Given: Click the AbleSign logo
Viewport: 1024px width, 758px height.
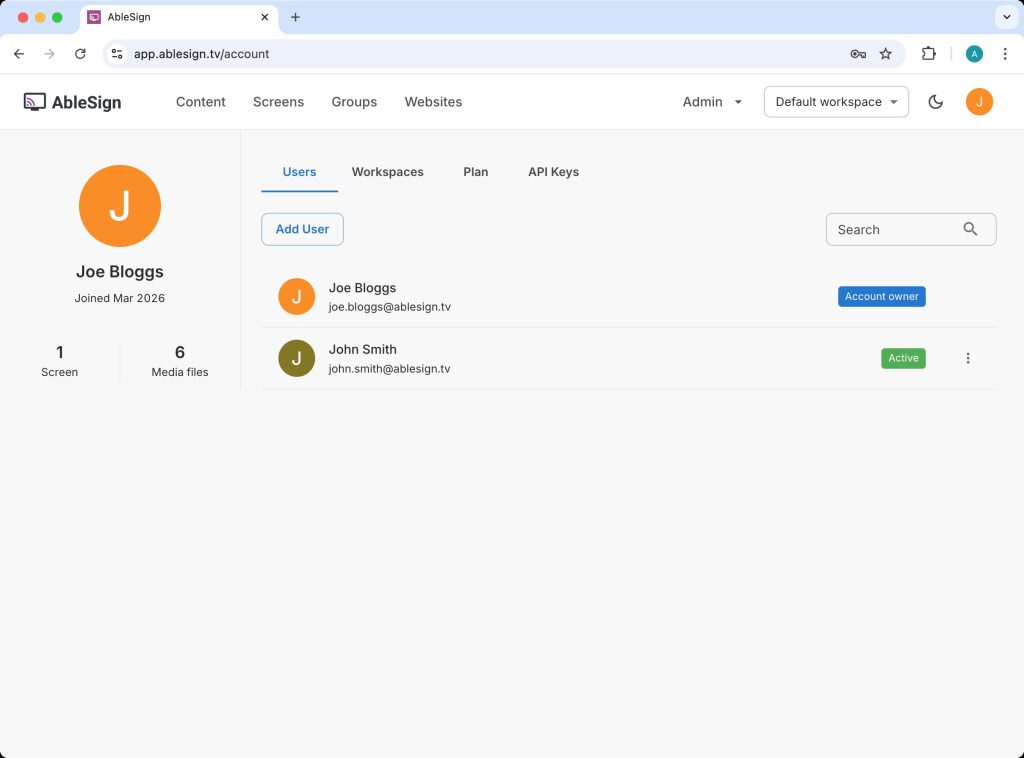Looking at the screenshot, I should [x=72, y=102].
